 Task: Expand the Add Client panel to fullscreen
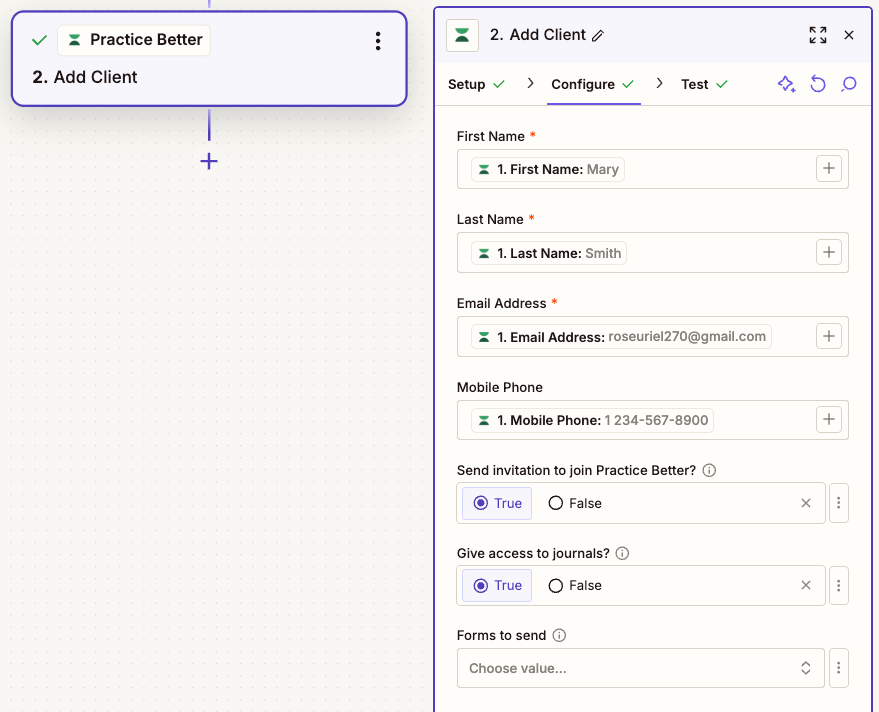[817, 35]
